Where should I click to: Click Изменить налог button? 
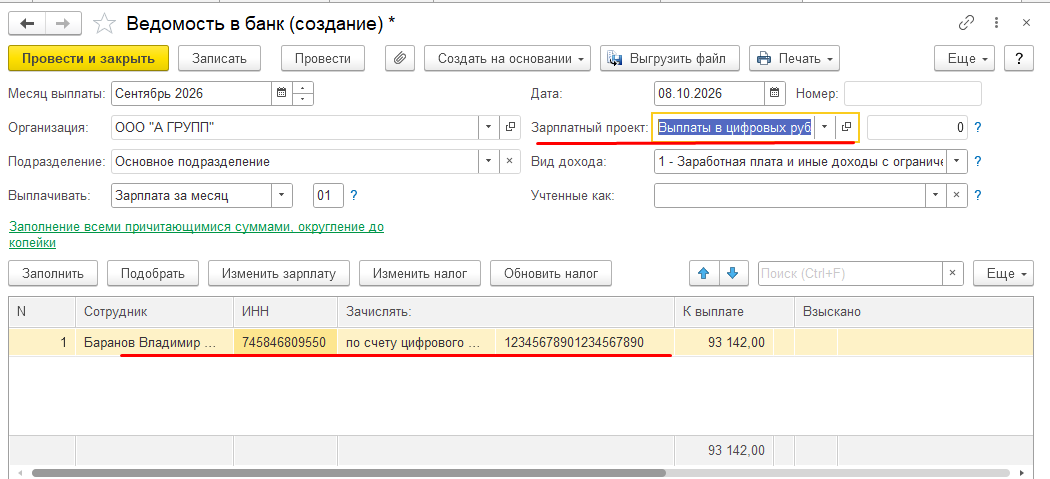point(420,273)
